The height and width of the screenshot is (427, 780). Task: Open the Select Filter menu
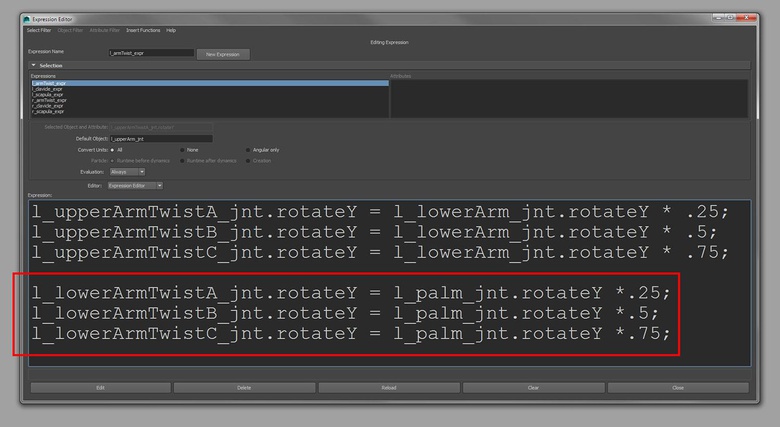pyautogui.click(x=37, y=30)
